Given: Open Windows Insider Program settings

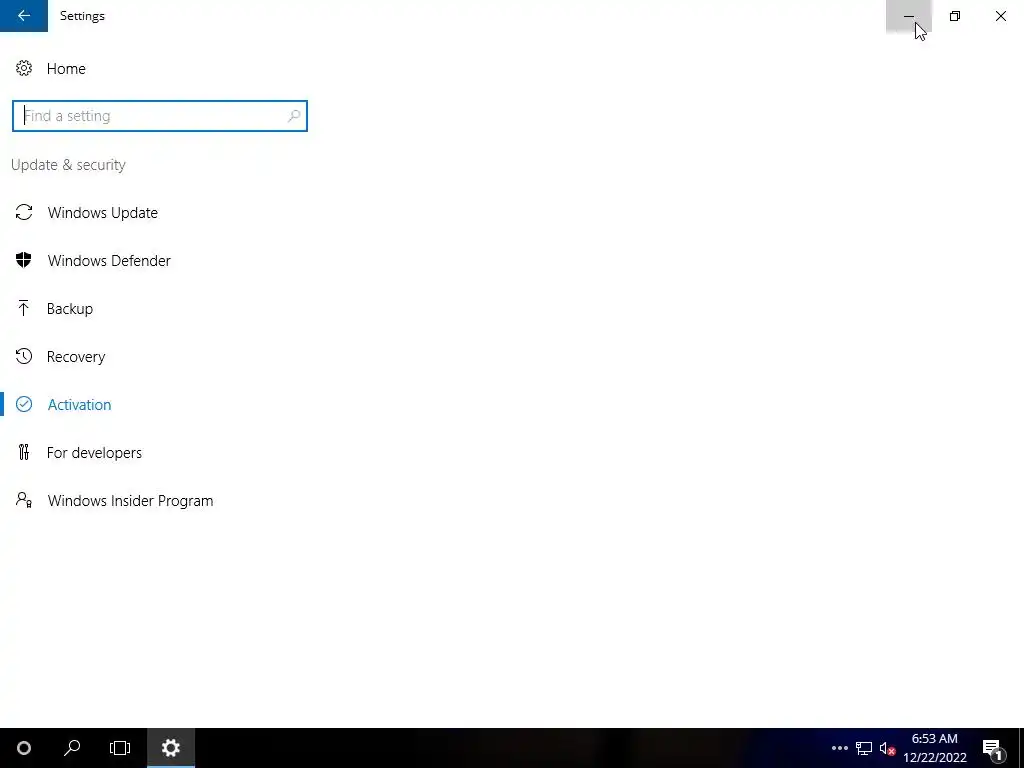Looking at the screenshot, I should 130,501.
